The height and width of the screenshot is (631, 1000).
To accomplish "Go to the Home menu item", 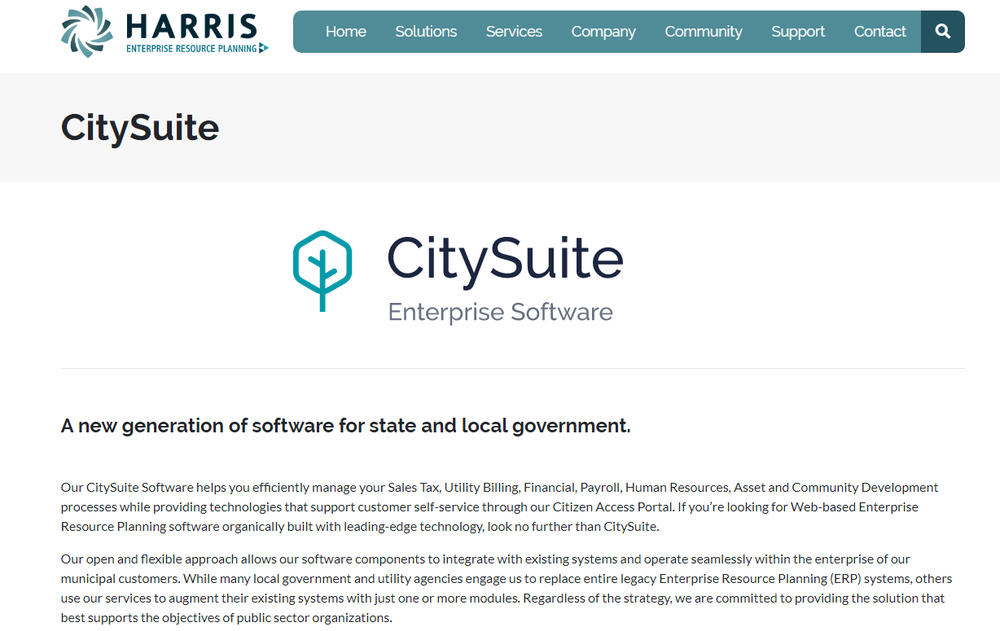I will pyautogui.click(x=346, y=31).
